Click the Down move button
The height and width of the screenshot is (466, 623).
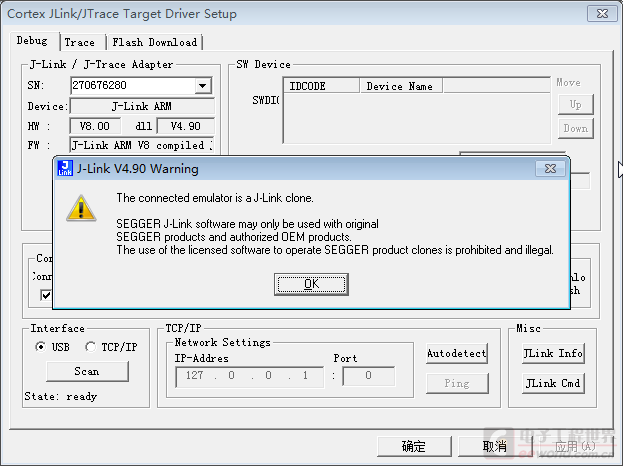click(576, 128)
